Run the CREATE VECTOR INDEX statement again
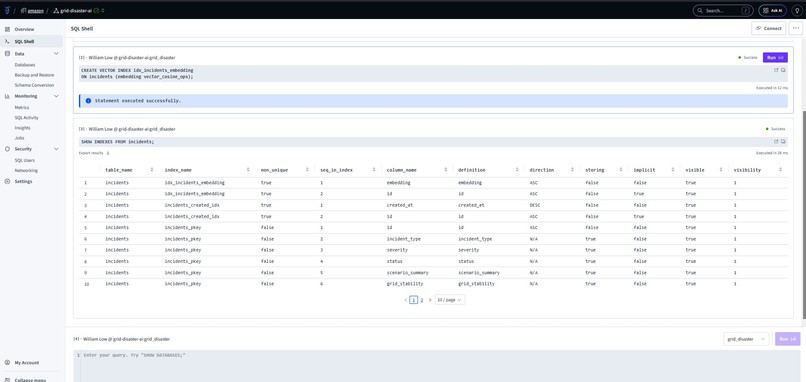This screenshot has height=382, width=806. click(x=775, y=58)
